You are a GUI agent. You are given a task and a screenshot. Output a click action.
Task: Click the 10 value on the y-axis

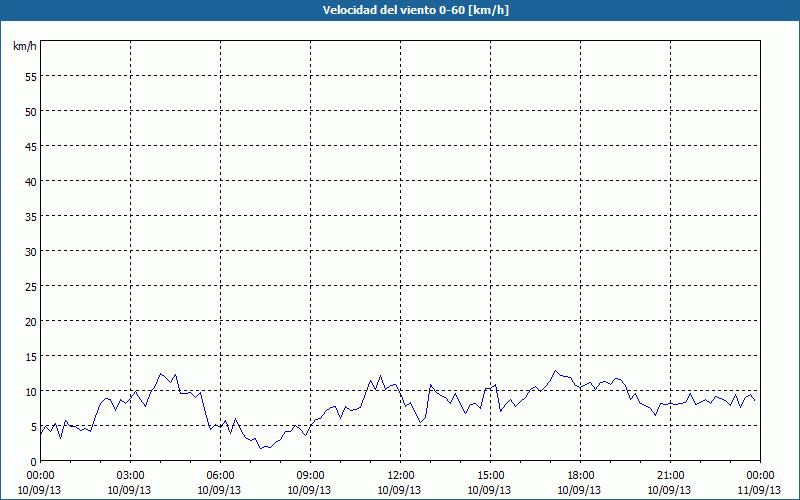[x=31, y=391]
